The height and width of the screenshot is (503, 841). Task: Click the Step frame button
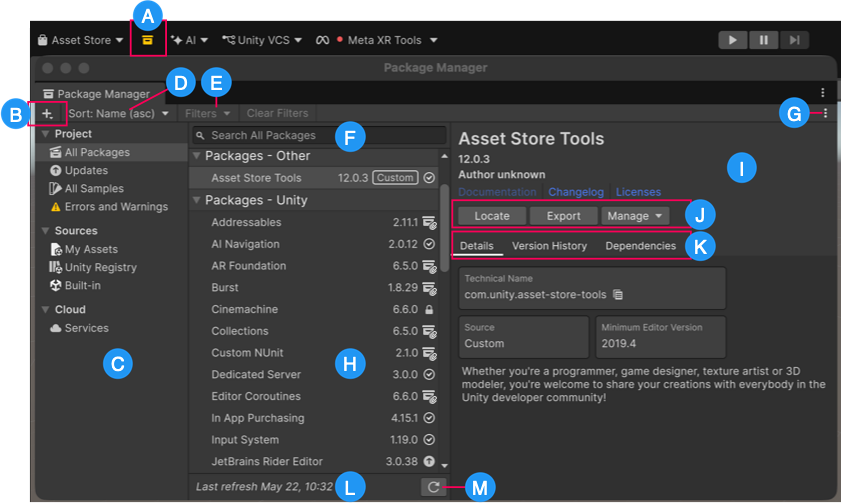point(794,40)
